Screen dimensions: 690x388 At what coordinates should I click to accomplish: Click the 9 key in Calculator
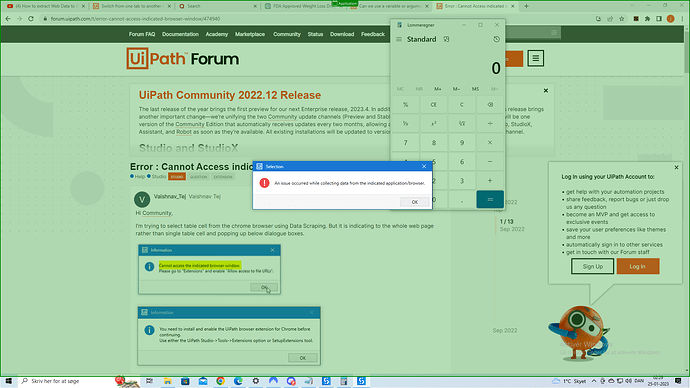point(462,143)
